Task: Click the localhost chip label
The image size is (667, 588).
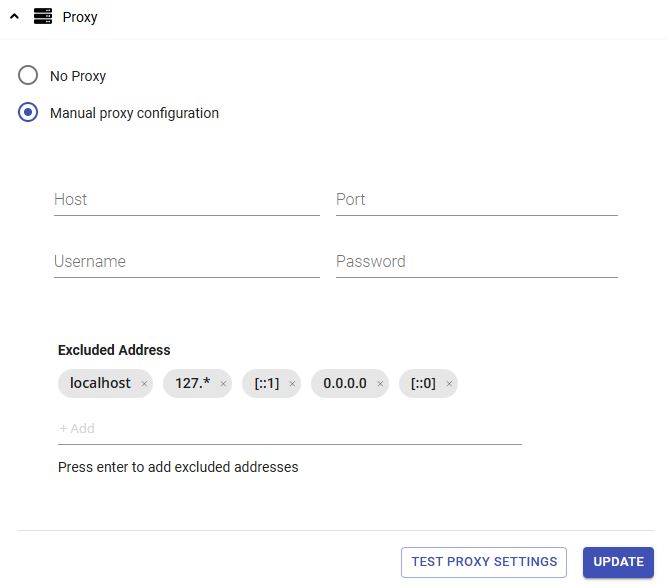Action: coord(100,384)
